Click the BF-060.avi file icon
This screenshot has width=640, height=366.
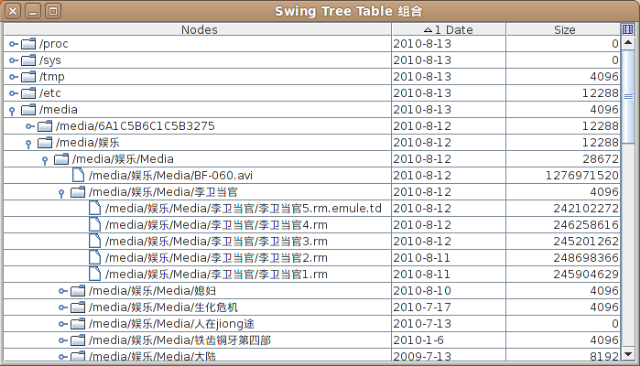click(78, 175)
